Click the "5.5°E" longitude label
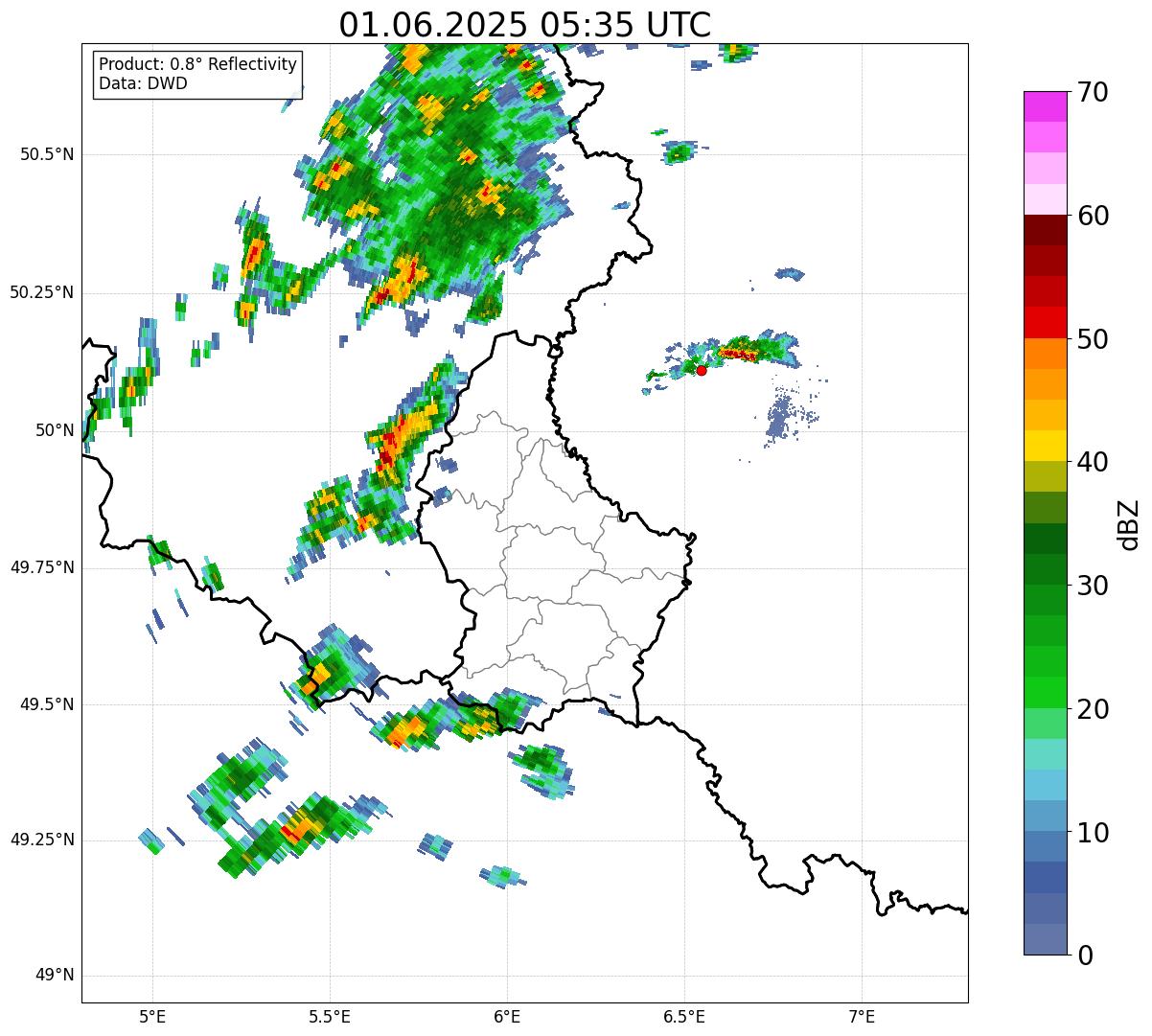Viewport: 1152px width, 1036px height. (x=330, y=1016)
